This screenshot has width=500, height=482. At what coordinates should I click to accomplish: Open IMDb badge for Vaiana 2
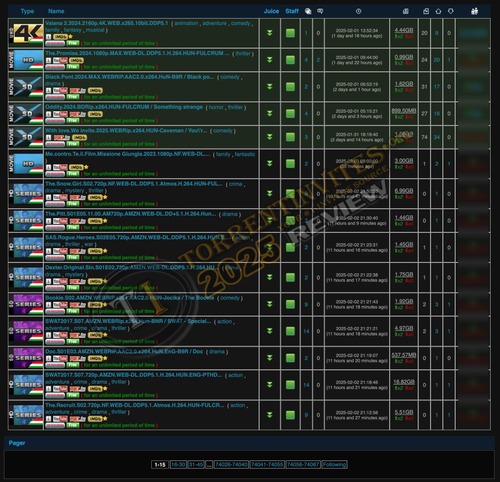click(60, 37)
